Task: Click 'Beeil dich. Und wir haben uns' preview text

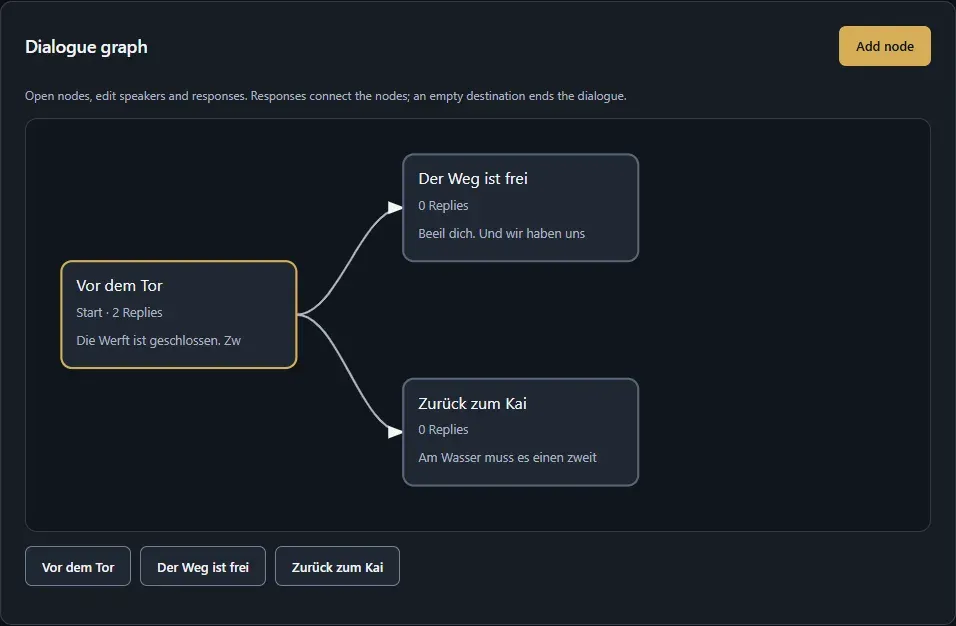Action: coord(501,233)
